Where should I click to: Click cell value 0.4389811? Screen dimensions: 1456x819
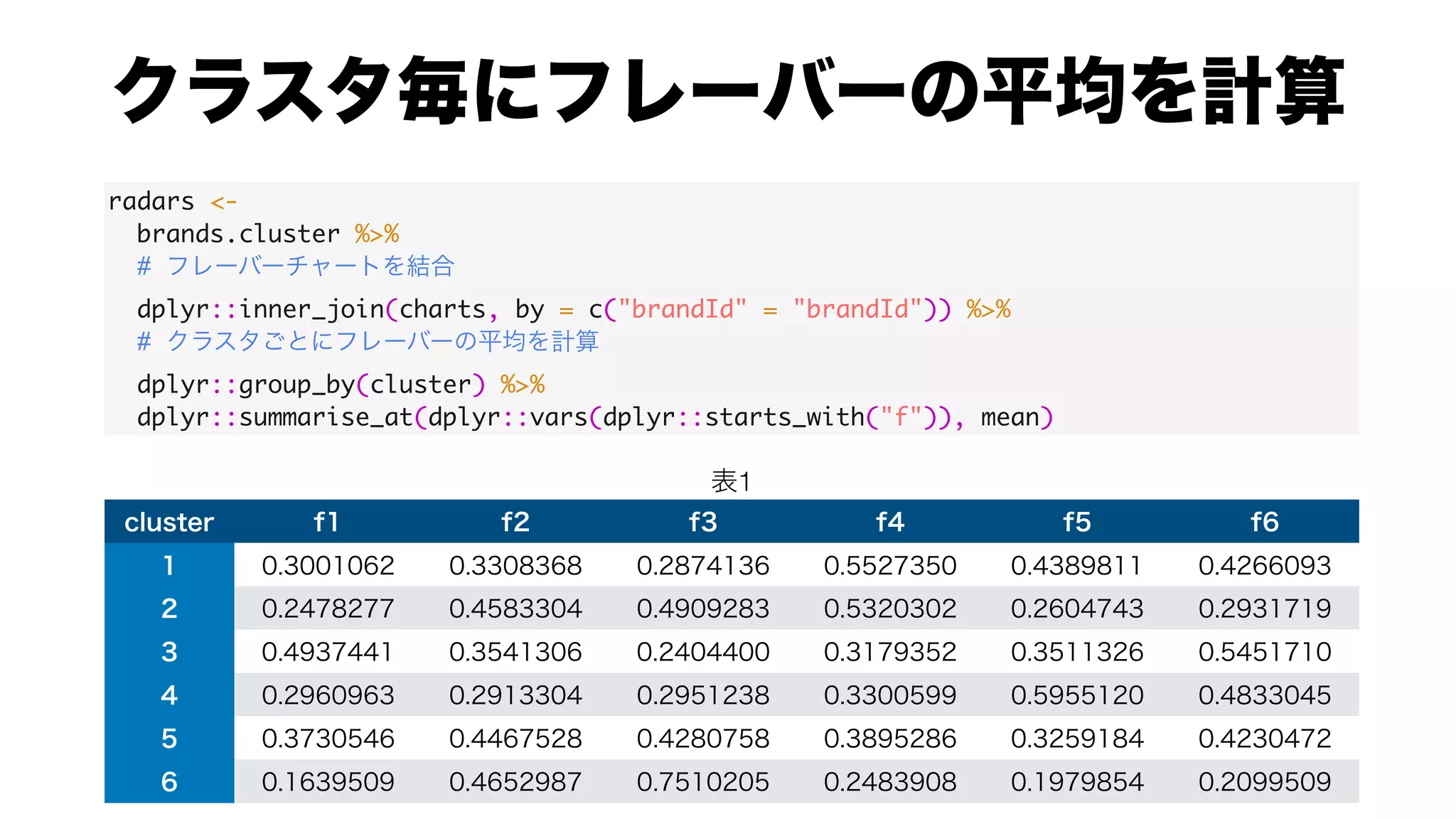(x=1077, y=566)
